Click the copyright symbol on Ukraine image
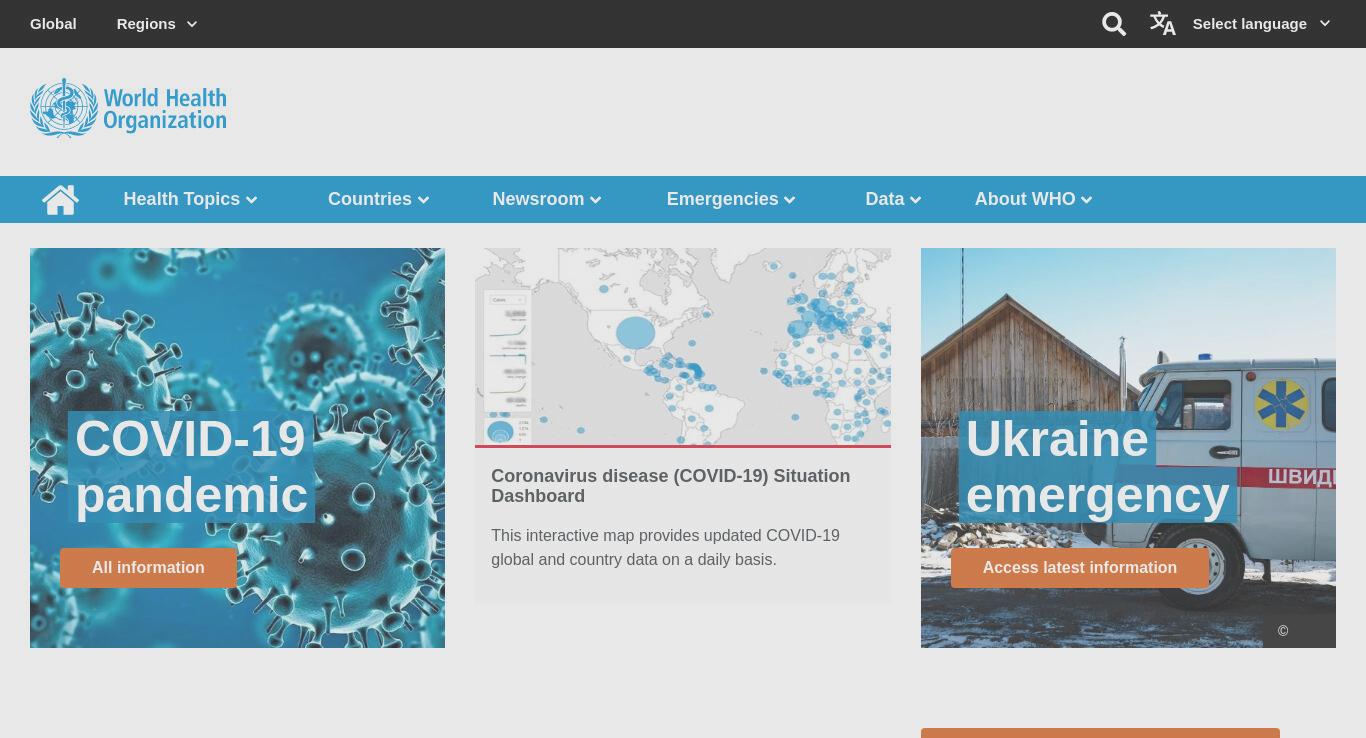This screenshot has width=1366, height=738. click(x=1283, y=631)
